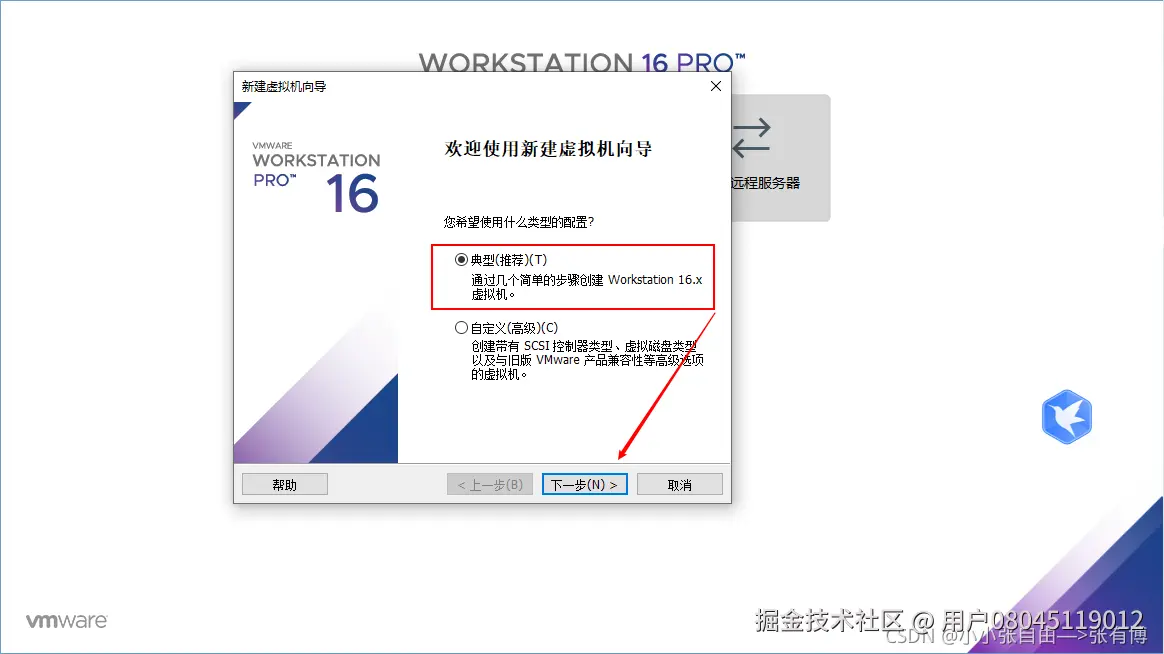Close the 新建虚拟机向导 dialog
The height and width of the screenshot is (654, 1164).
[x=716, y=86]
